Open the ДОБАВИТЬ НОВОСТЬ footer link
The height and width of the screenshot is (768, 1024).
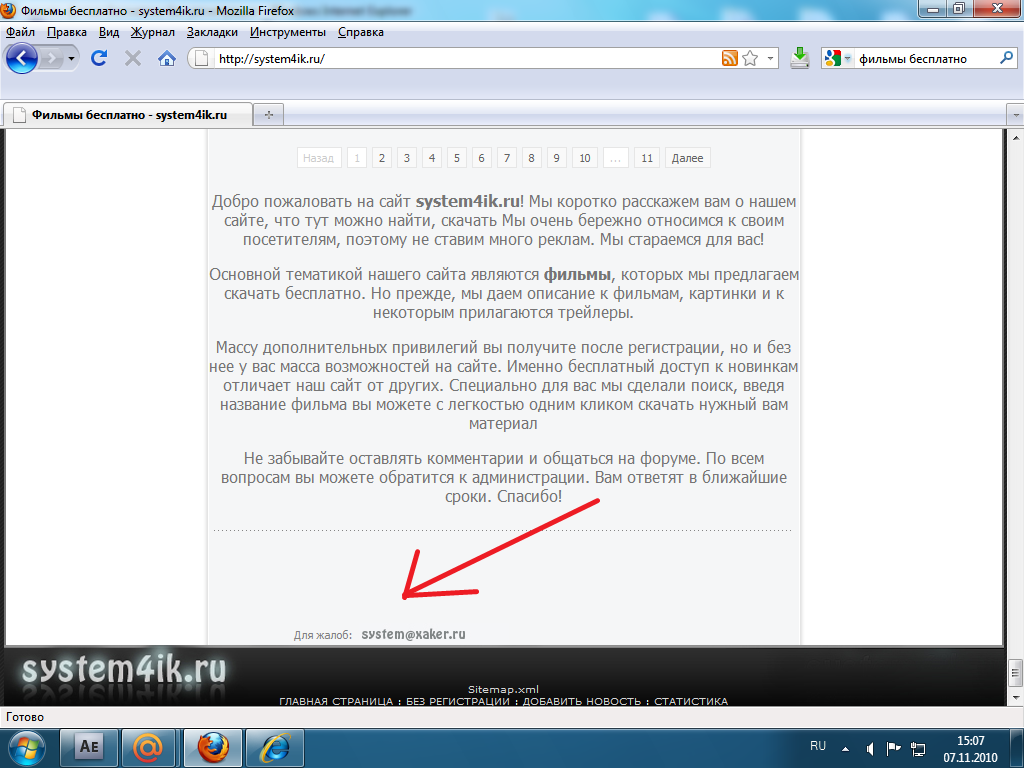(582, 701)
